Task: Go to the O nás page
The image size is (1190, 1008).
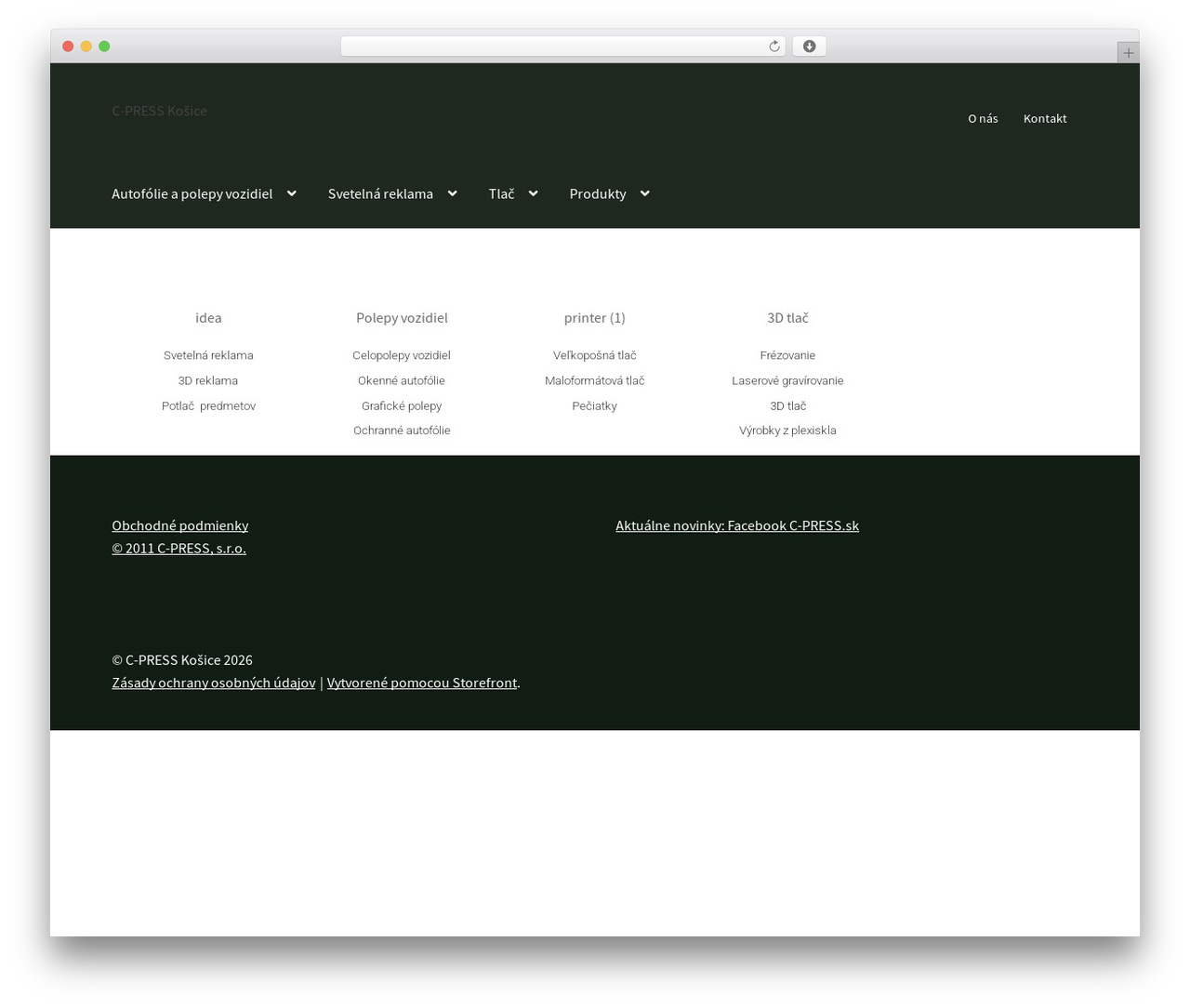Action: pyautogui.click(x=983, y=118)
